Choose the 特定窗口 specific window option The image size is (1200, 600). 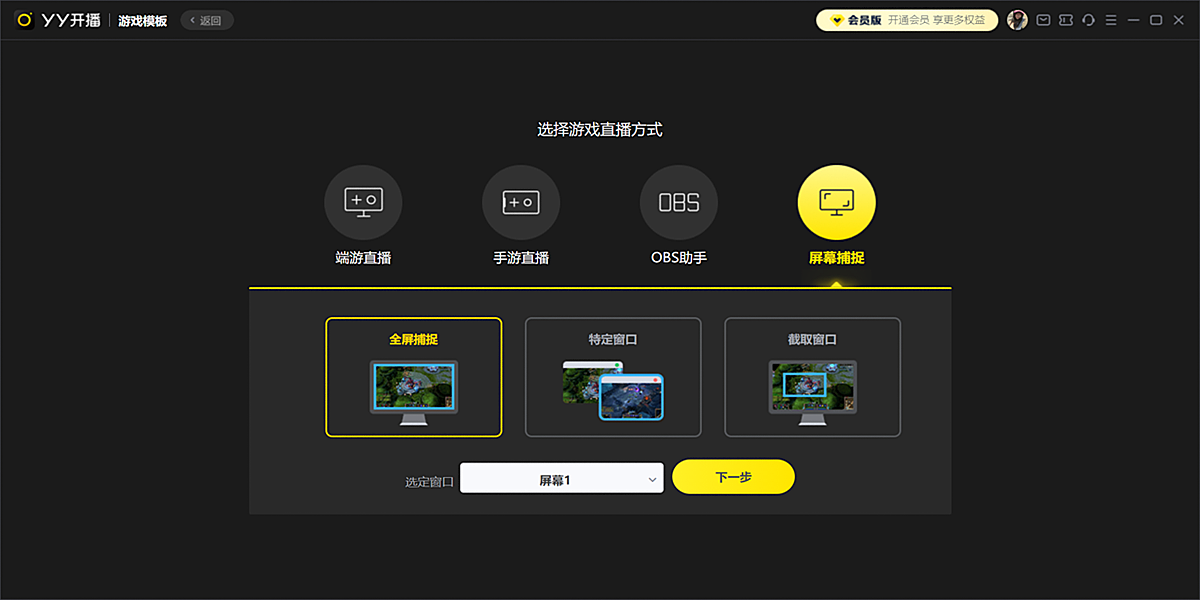coord(613,377)
